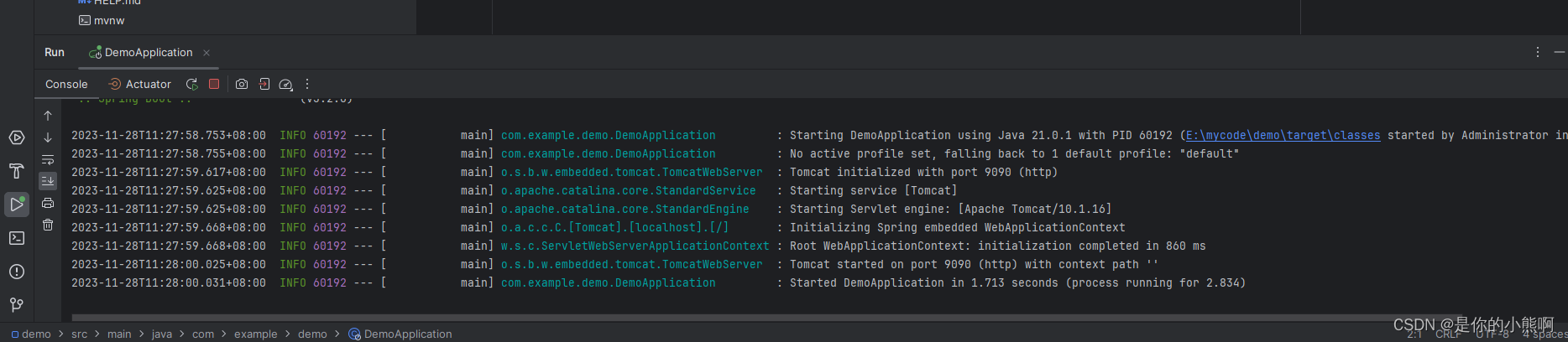Open the Git tool window icon
Screen dimensions: 1568x342
click(x=17, y=304)
